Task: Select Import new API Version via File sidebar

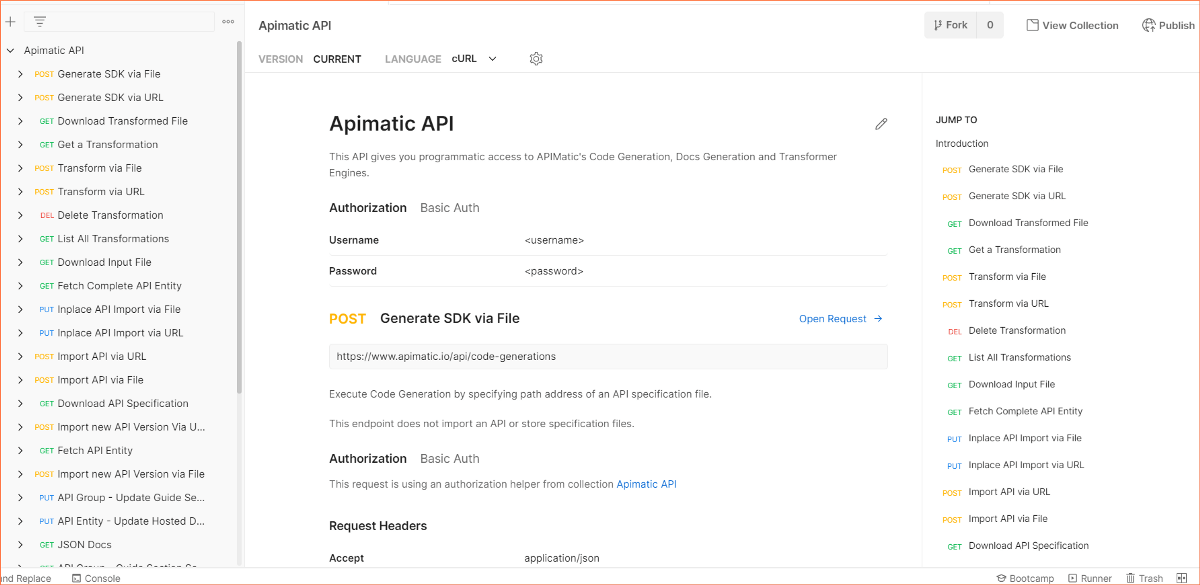Action: click(x=131, y=474)
